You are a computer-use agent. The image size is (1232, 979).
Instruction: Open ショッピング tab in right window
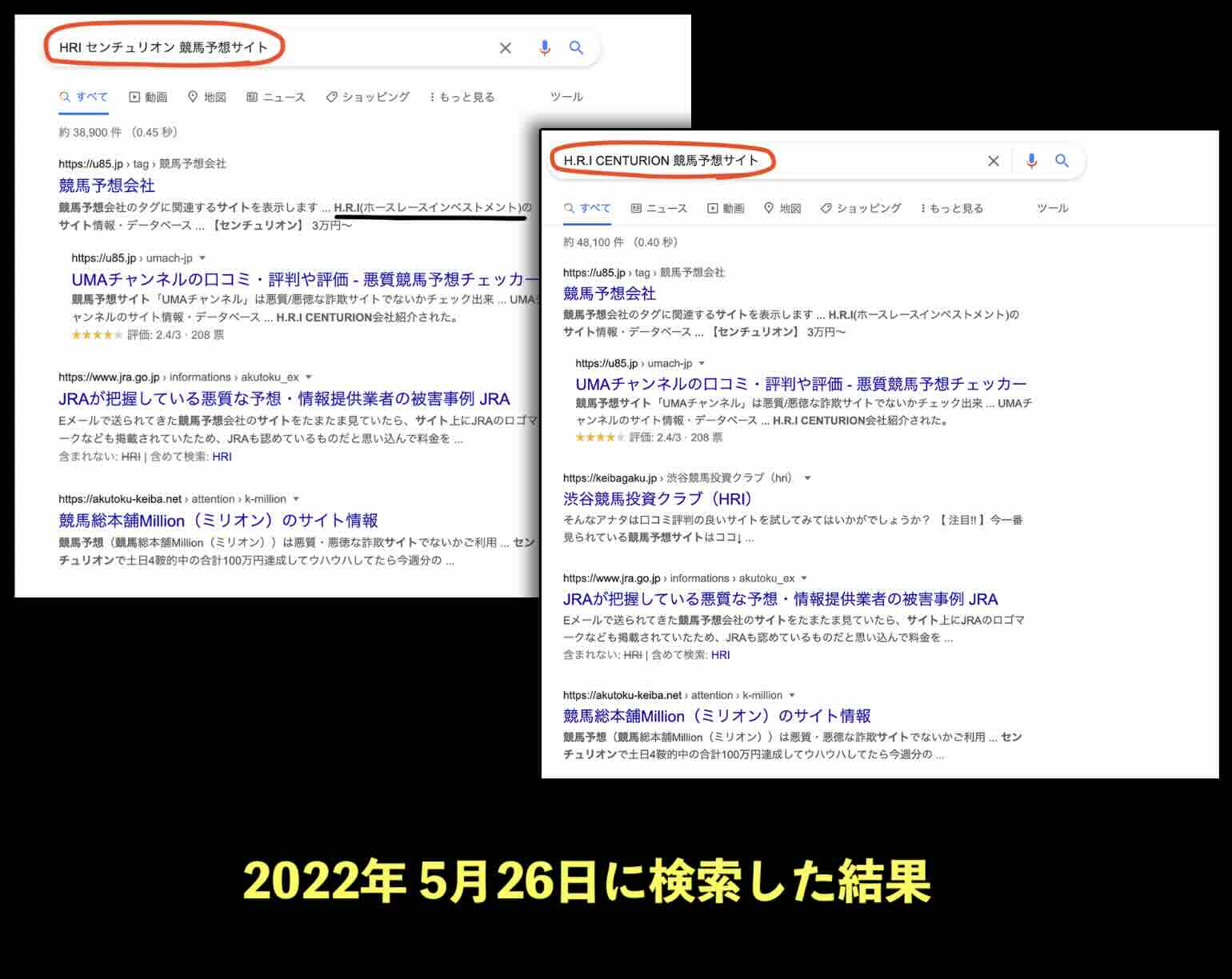(861, 208)
